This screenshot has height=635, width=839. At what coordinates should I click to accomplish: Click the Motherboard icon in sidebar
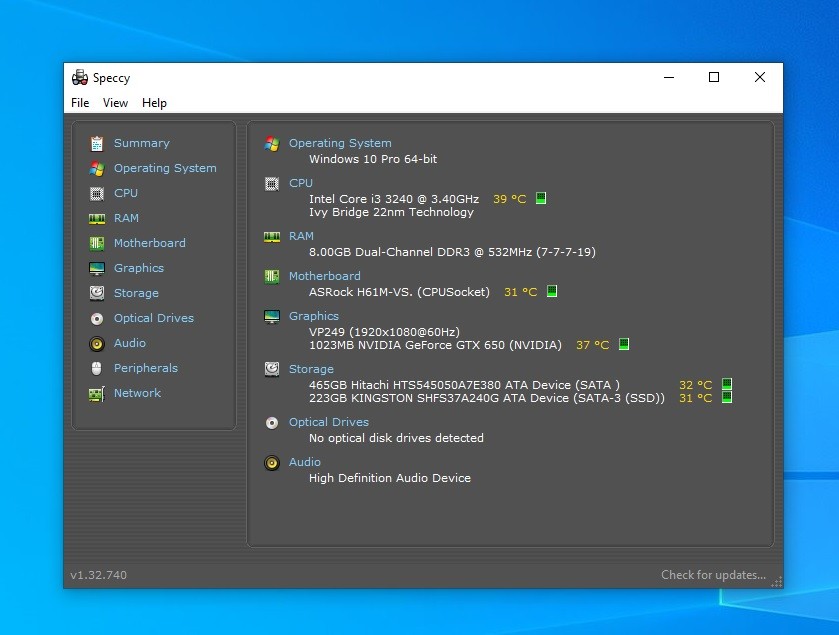coord(97,243)
